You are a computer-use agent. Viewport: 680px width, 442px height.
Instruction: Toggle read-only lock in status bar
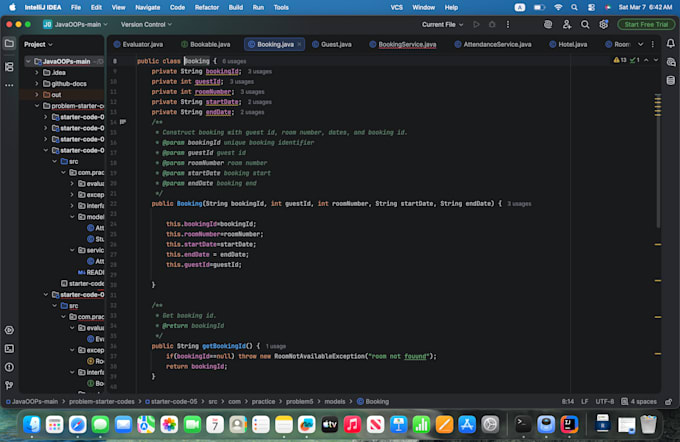tap(668, 402)
